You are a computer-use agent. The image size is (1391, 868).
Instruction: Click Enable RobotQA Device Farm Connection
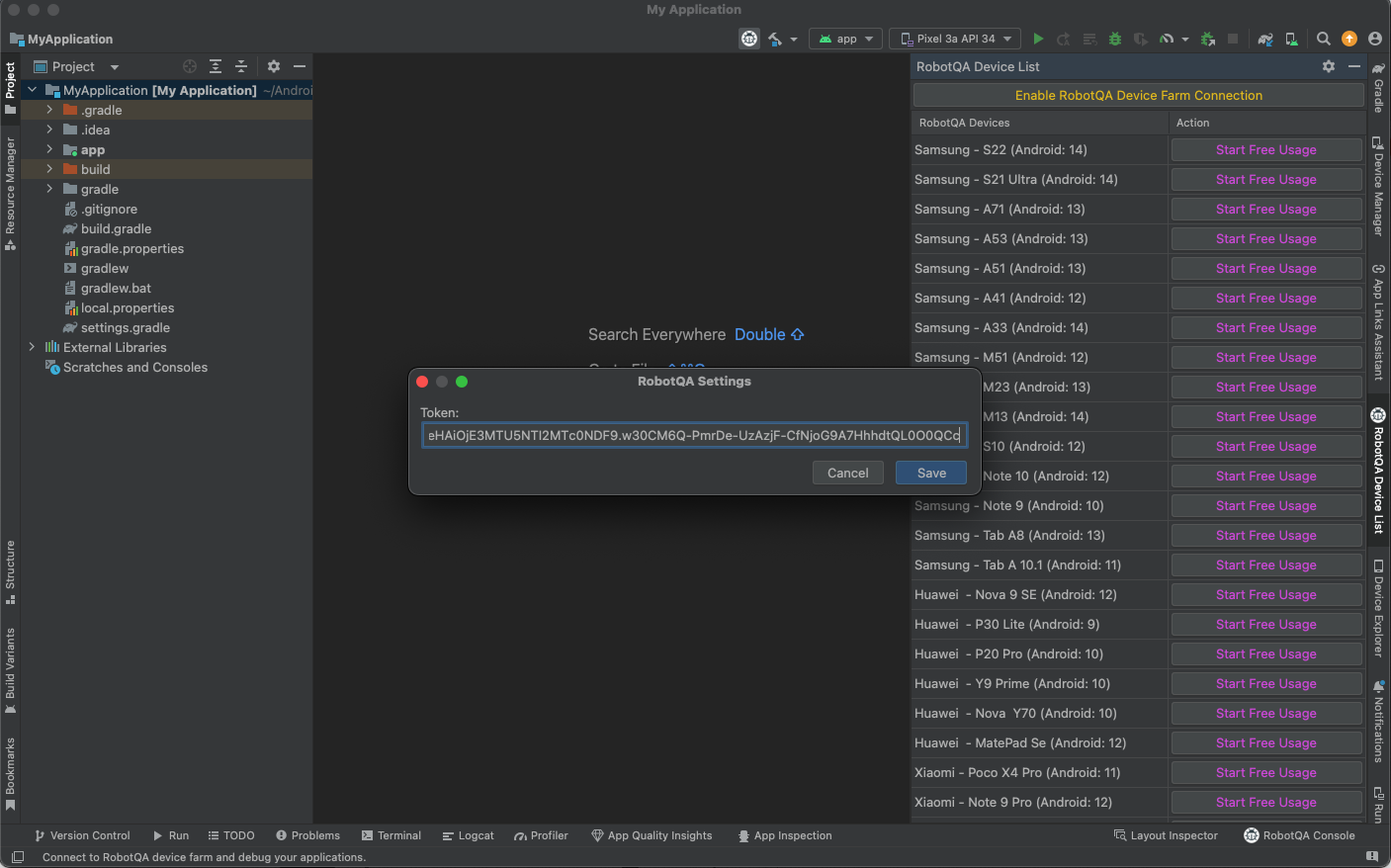[x=1139, y=95]
